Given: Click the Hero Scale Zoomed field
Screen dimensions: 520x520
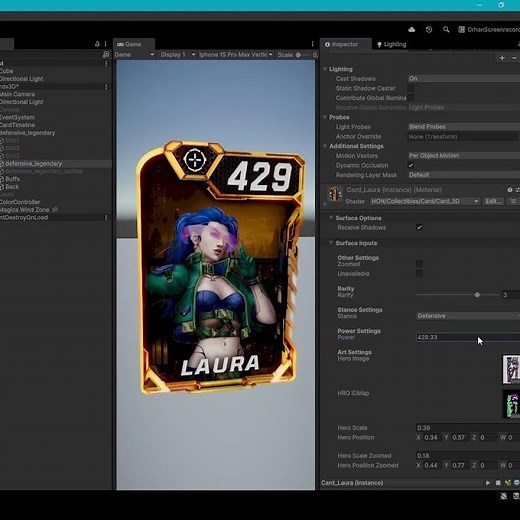Looking at the screenshot, I should point(468,455).
